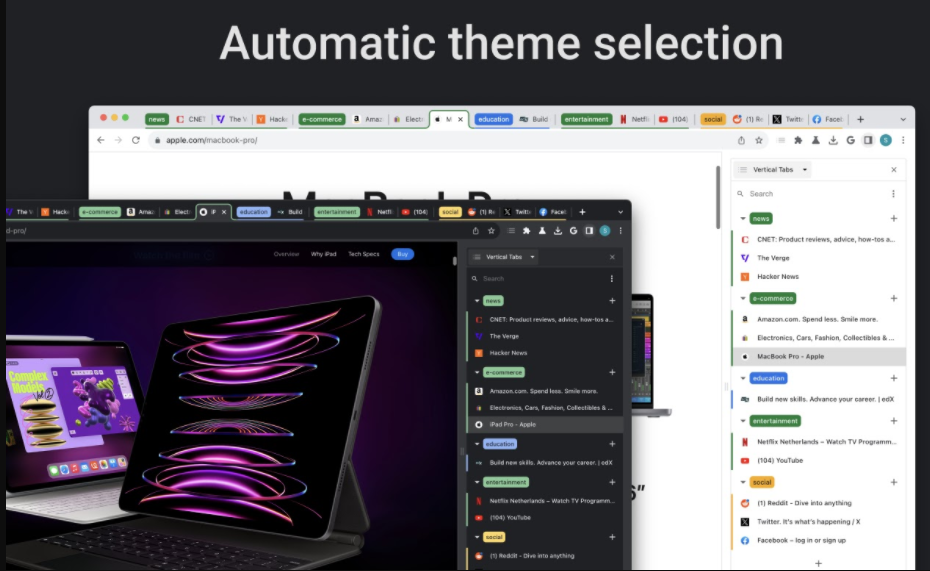This screenshot has height=571, width=930.
Task: Open the extensions puzzle icon in the light window
Action: pyautogui.click(x=798, y=141)
